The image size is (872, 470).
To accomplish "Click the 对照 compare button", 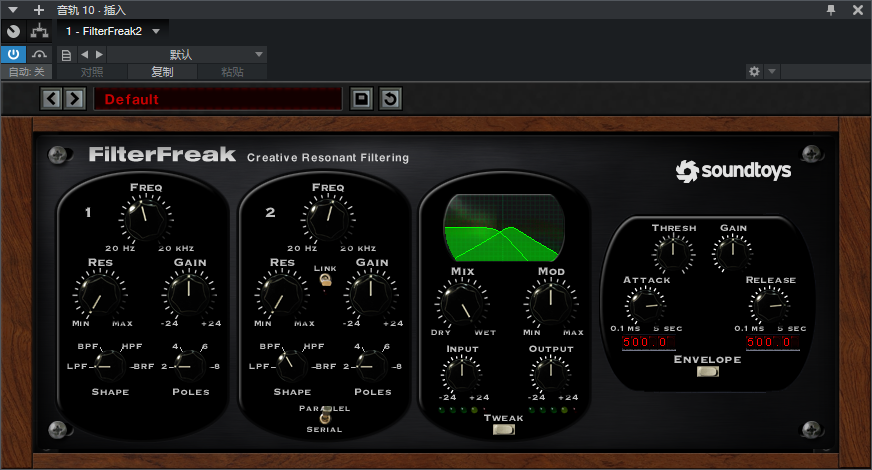I will pos(92,72).
